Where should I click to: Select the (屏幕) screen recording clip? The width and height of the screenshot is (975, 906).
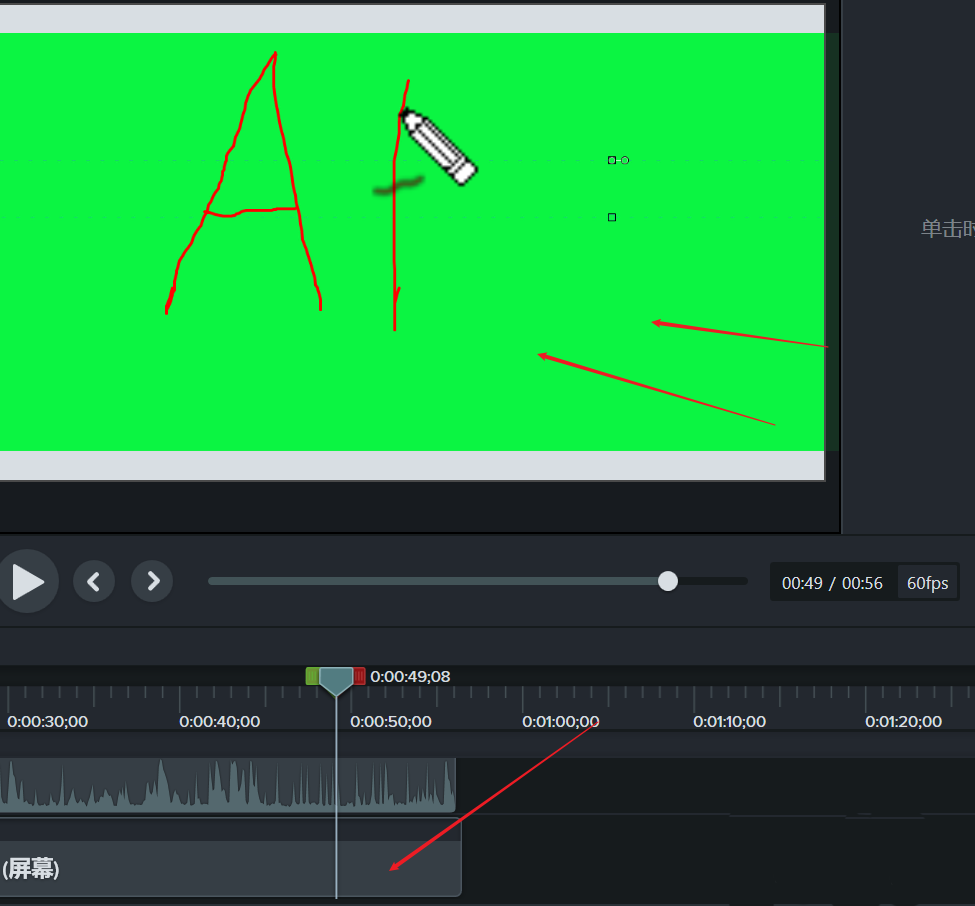200,868
